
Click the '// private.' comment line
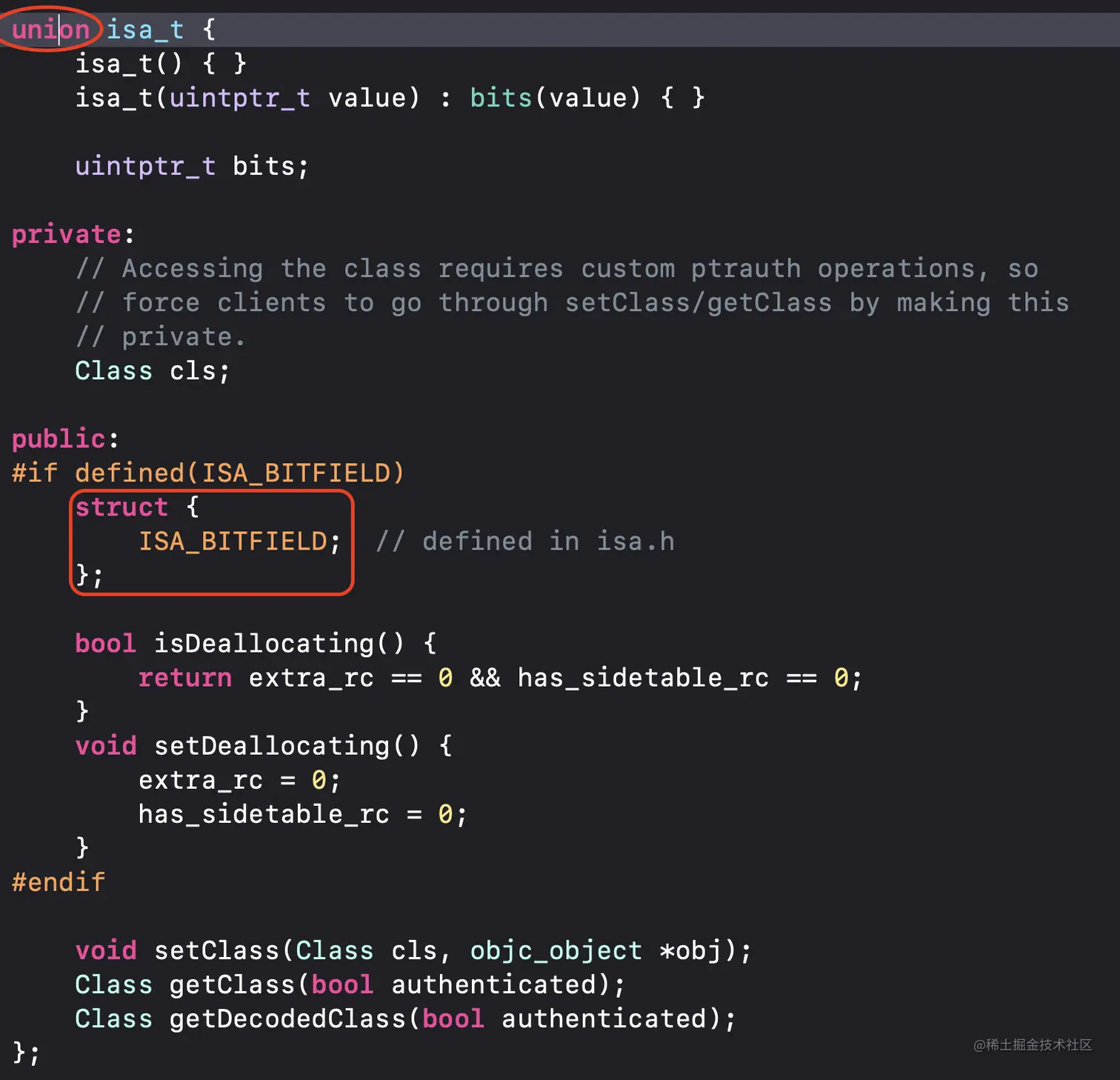(x=160, y=336)
